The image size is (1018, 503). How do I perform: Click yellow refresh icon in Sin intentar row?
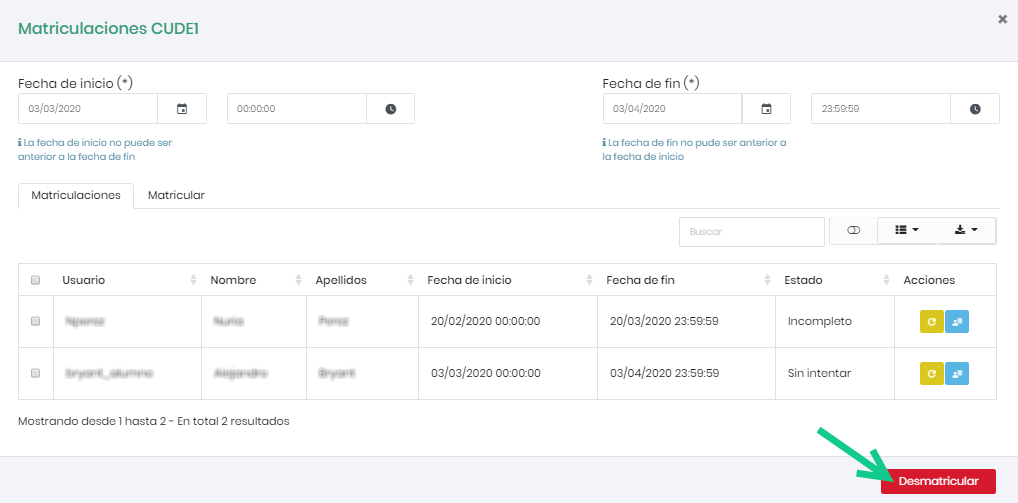tap(932, 373)
